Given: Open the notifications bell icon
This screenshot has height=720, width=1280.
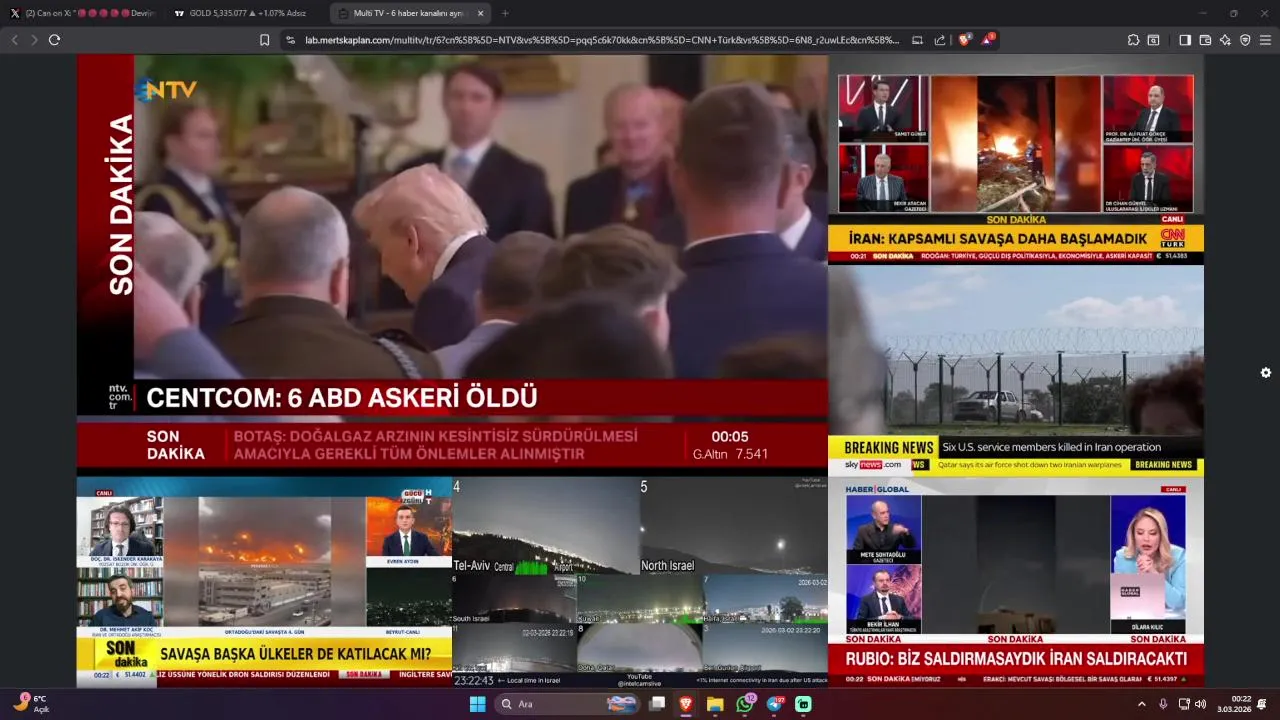Looking at the screenshot, I should click(x=1262, y=704).
